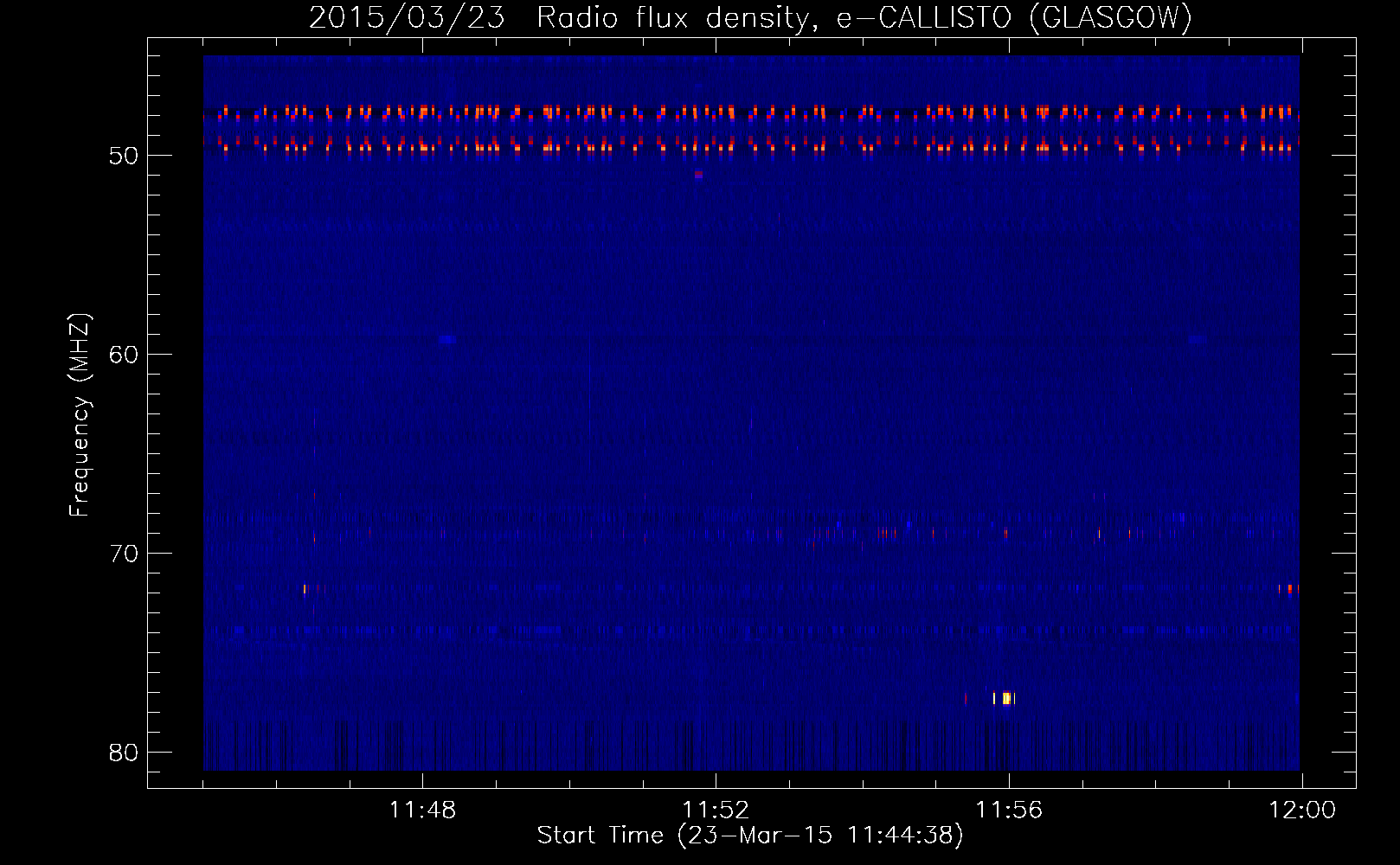
Task: Select the 'Frequency (MHZ)' y-axis label
Action: point(80,415)
